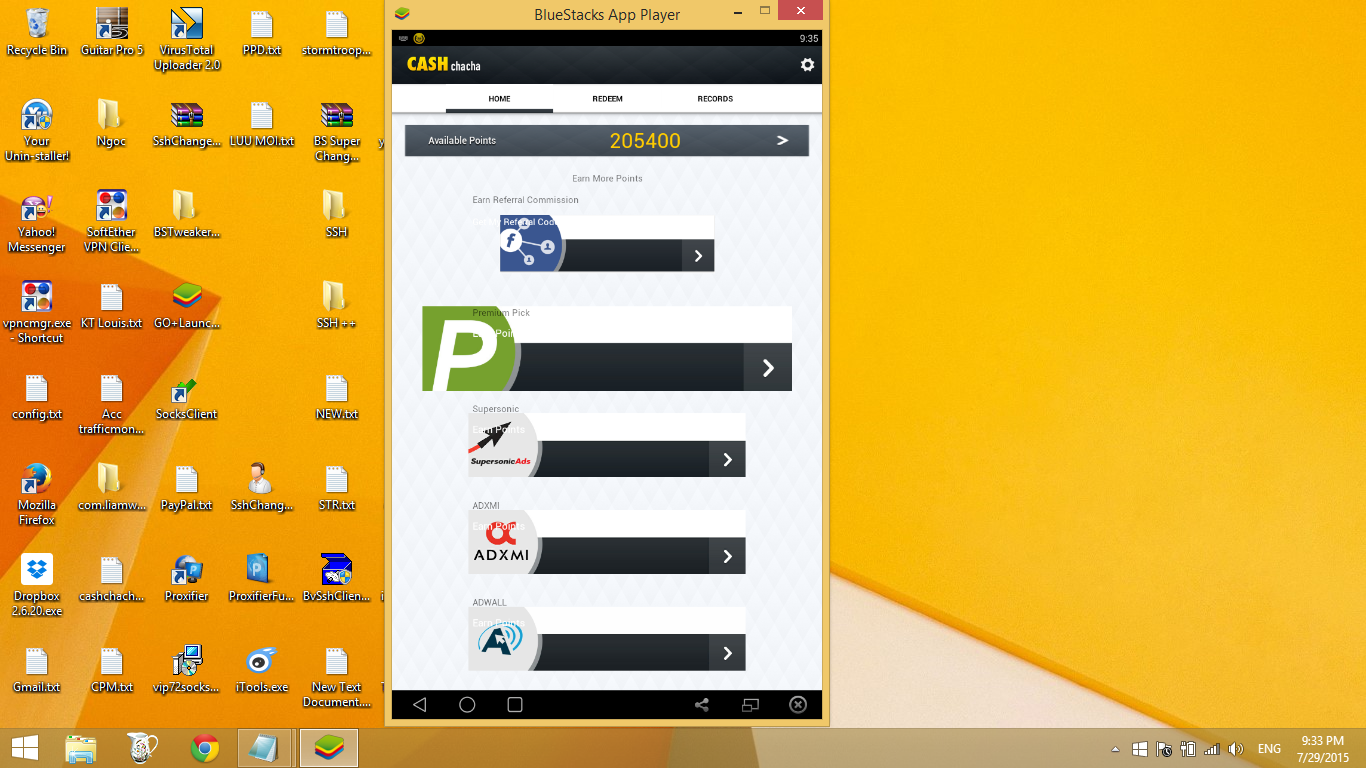
Task: Select the Recycle Bin desktop icon
Action: [x=37, y=31]
